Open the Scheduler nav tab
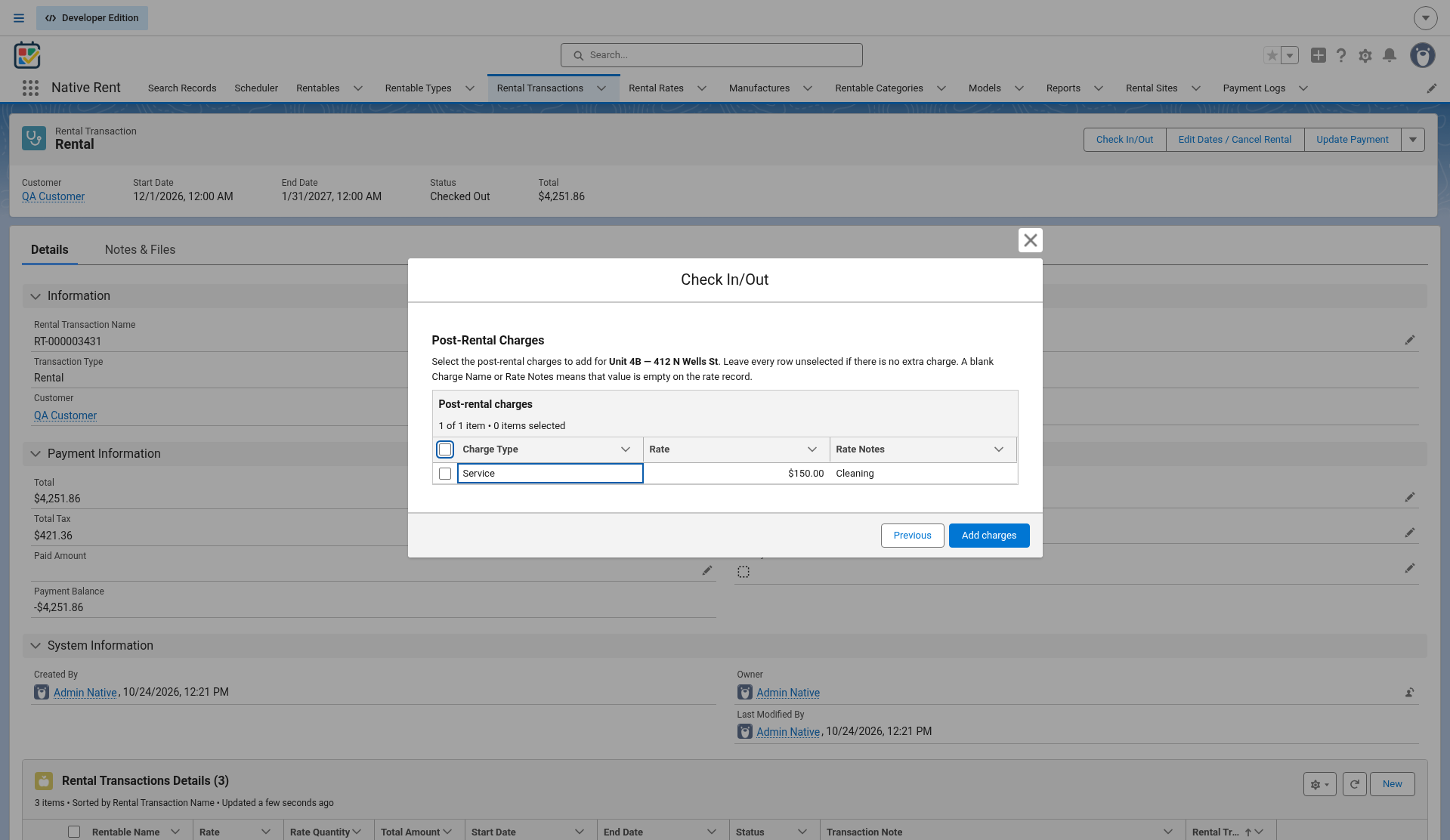This screenshot has height=840, width=1450. click(x=256, y=88)
